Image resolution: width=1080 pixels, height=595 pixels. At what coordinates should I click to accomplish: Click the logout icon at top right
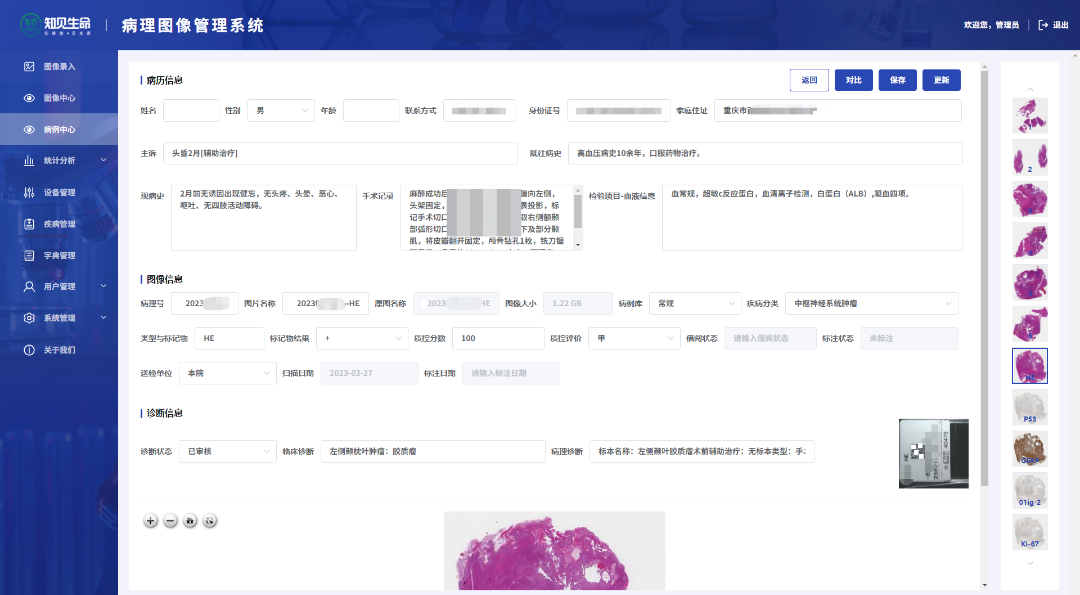click(1044, 25)
